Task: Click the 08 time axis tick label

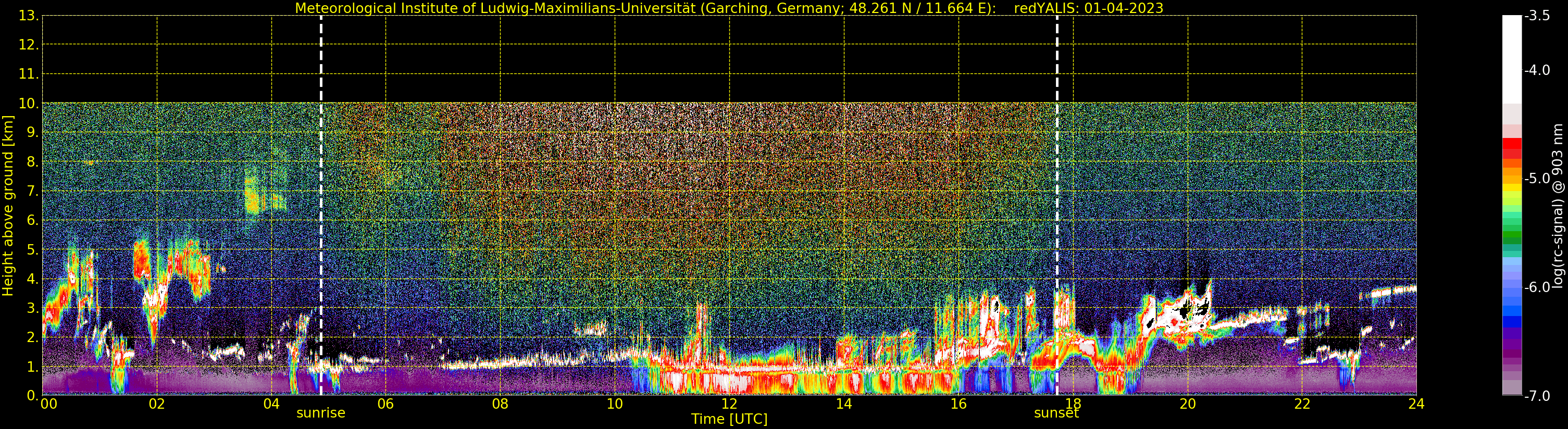Action: (x=500, y=404)
